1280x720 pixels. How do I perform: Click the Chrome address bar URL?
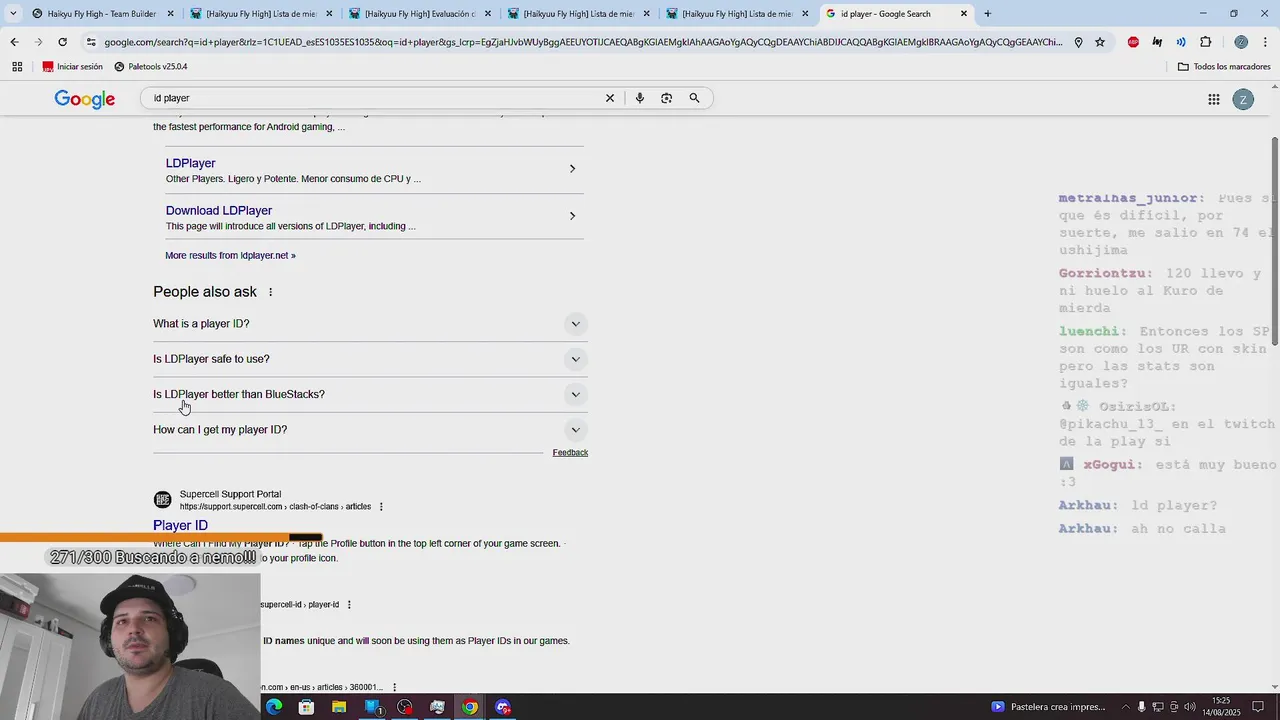click(x=583, y=42)
